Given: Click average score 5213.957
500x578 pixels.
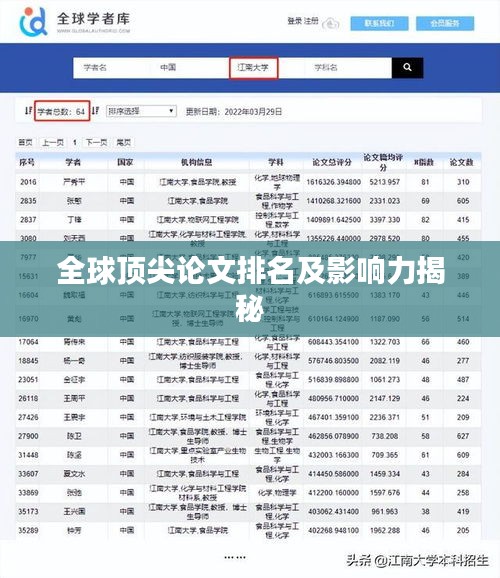Looking at the screenshot, I should 385,182.
